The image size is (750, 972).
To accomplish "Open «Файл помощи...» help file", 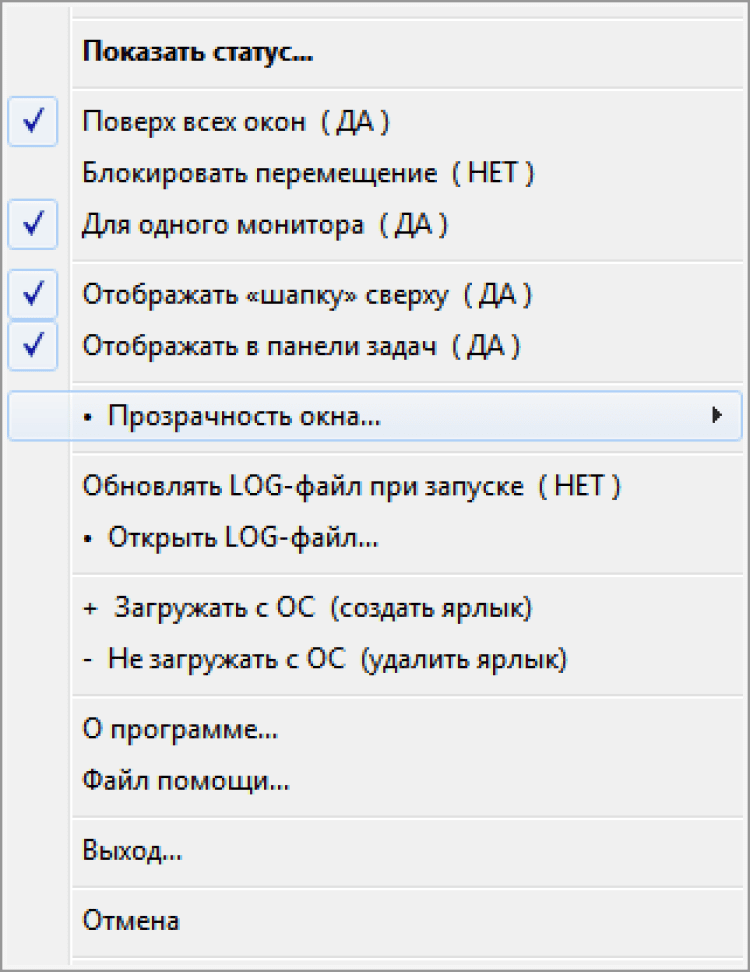I will (x=186, y=782).
